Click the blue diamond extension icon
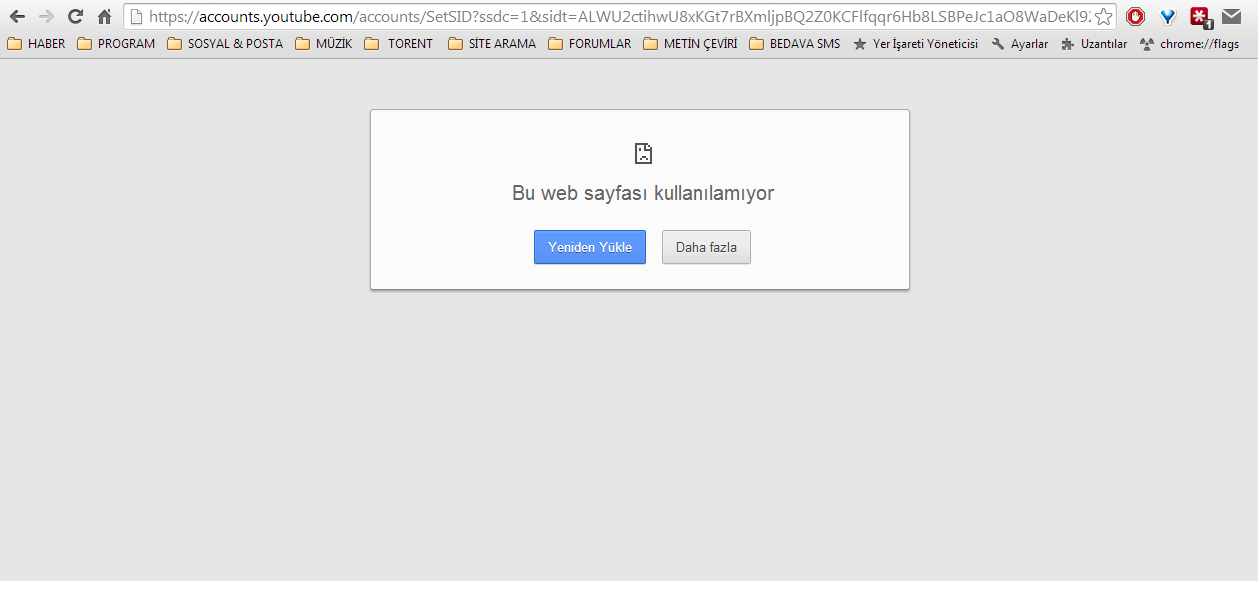 coord(1167,16)
